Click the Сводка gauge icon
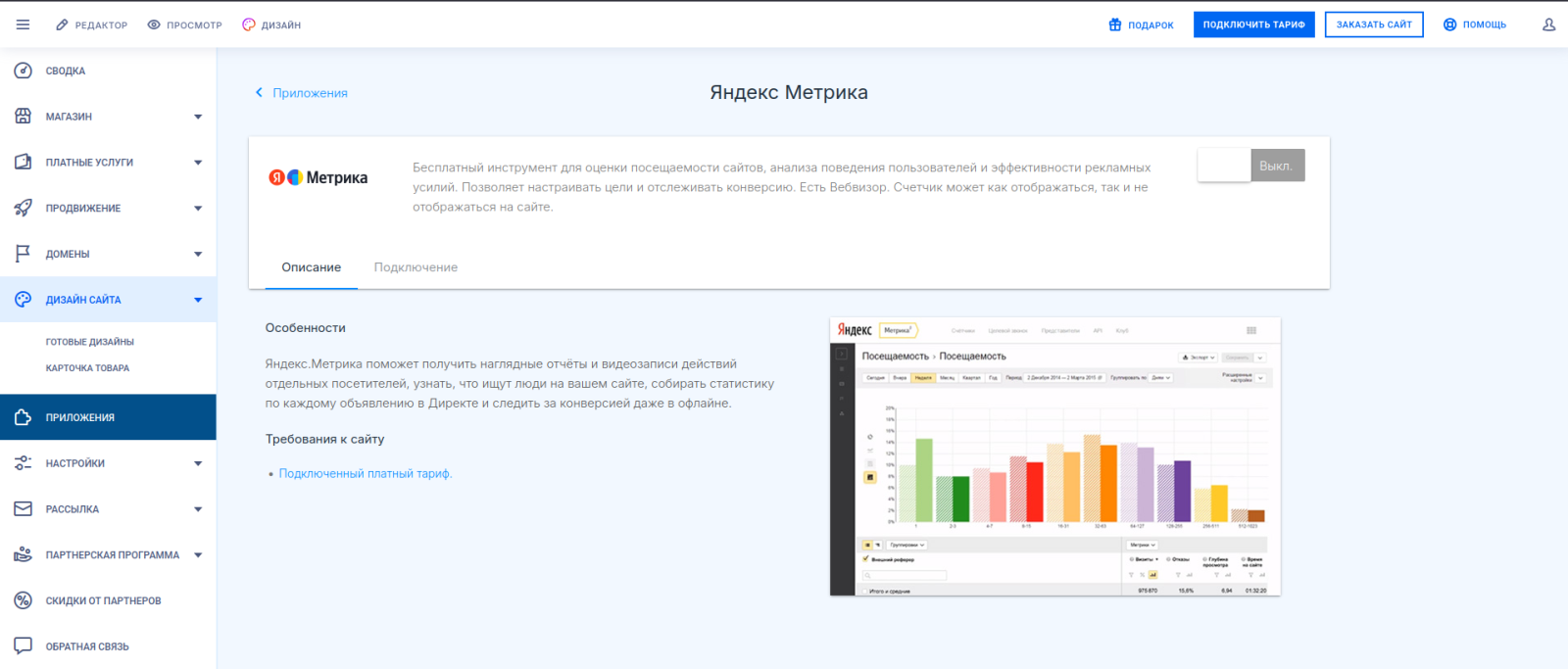Screen dimensions: 1568x669 [23, 71]
